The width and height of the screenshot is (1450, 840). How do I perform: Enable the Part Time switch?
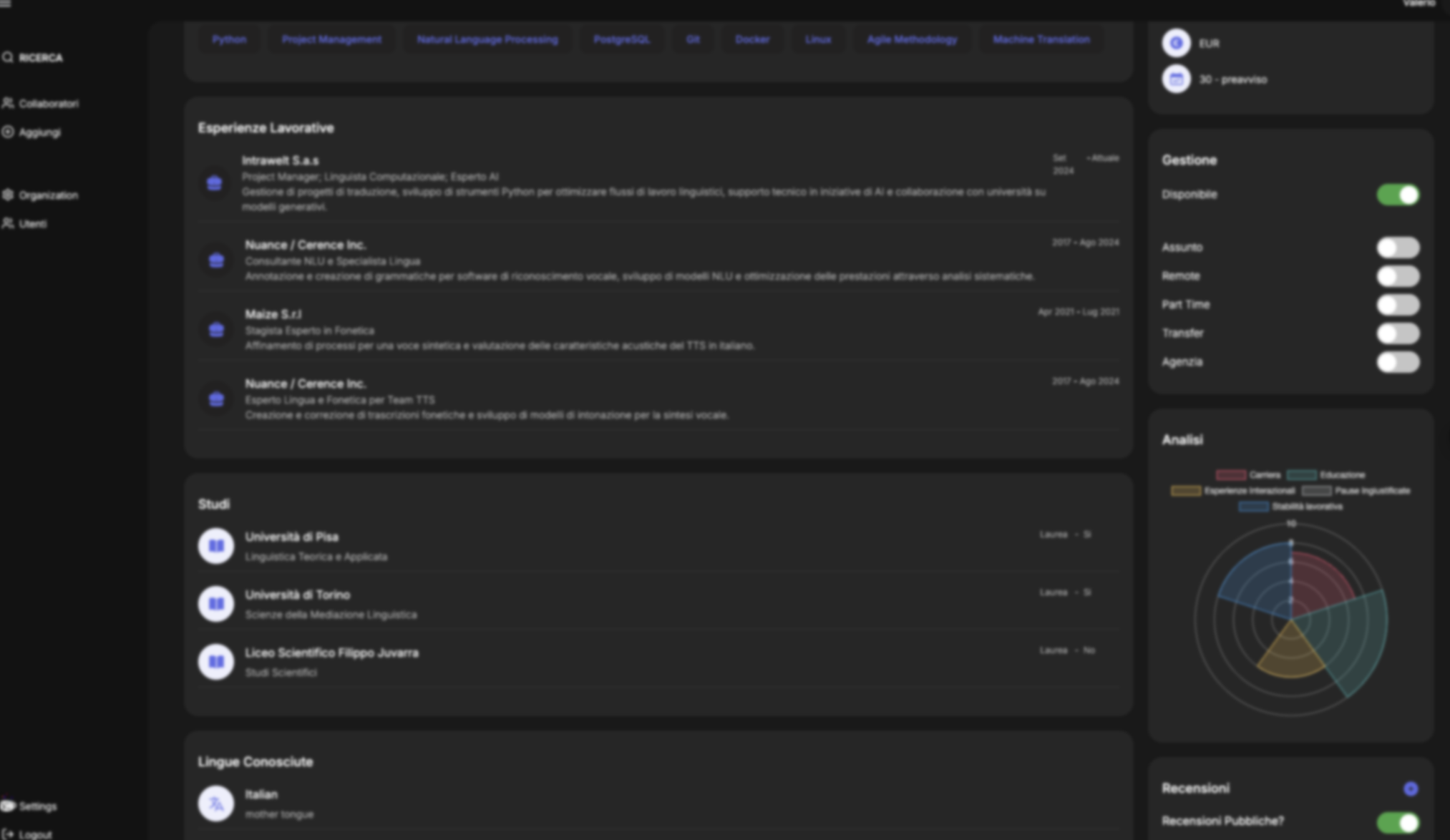(1398, 305)
